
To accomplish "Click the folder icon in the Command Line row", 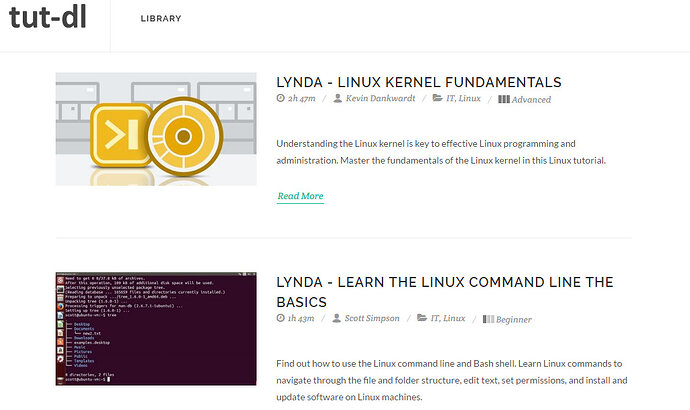I will (421, 319).
